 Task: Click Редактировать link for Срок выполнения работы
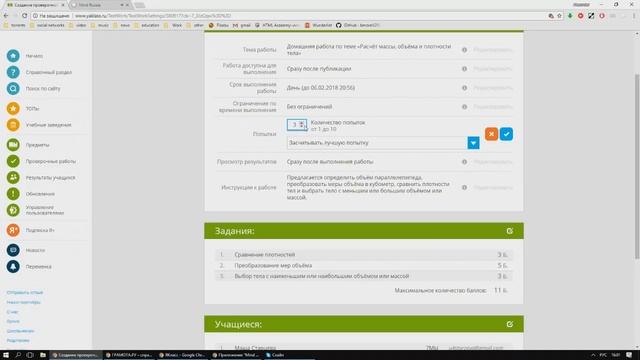493,88
